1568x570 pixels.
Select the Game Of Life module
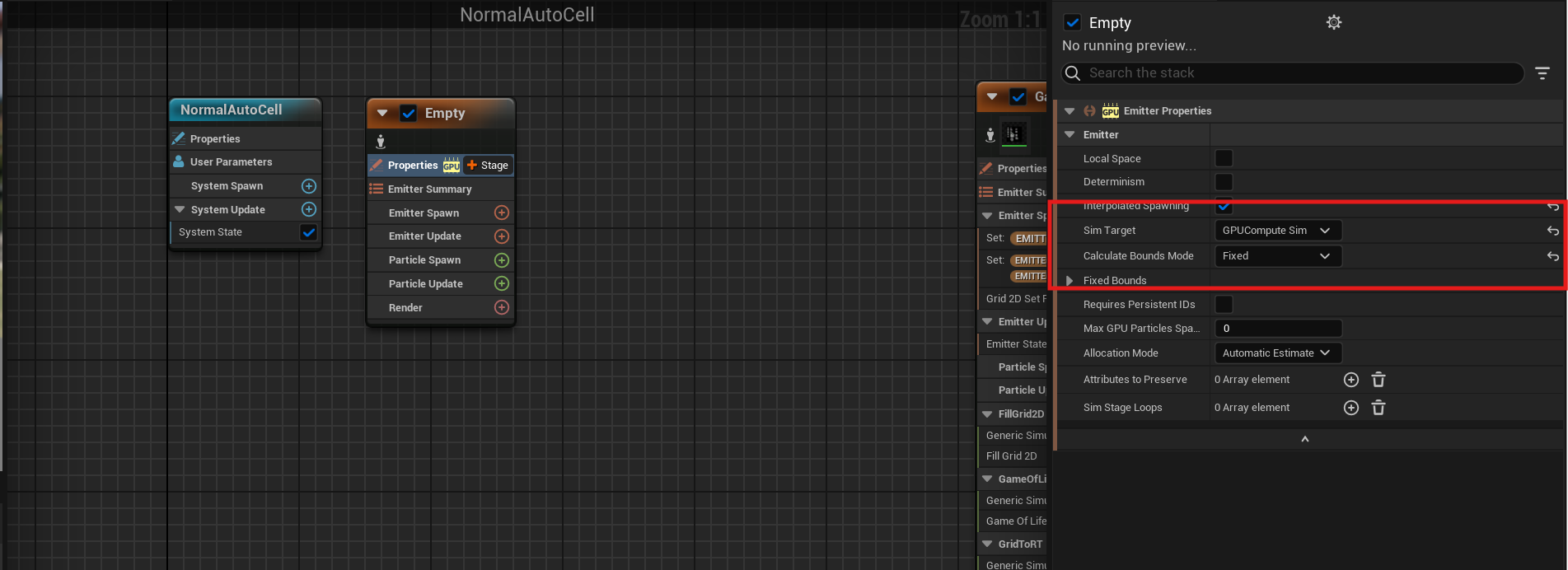pyautogui.click(x=1012, y=521)
